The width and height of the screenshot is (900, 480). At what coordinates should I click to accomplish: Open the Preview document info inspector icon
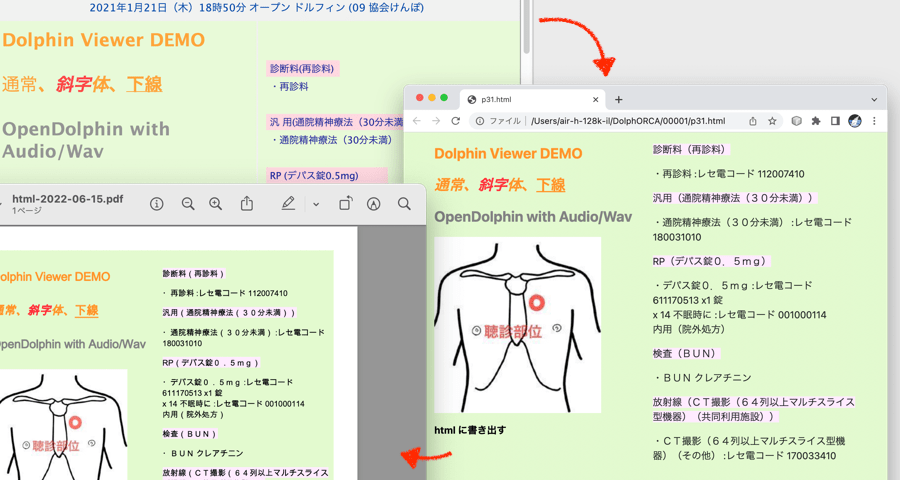pos(156,204)
